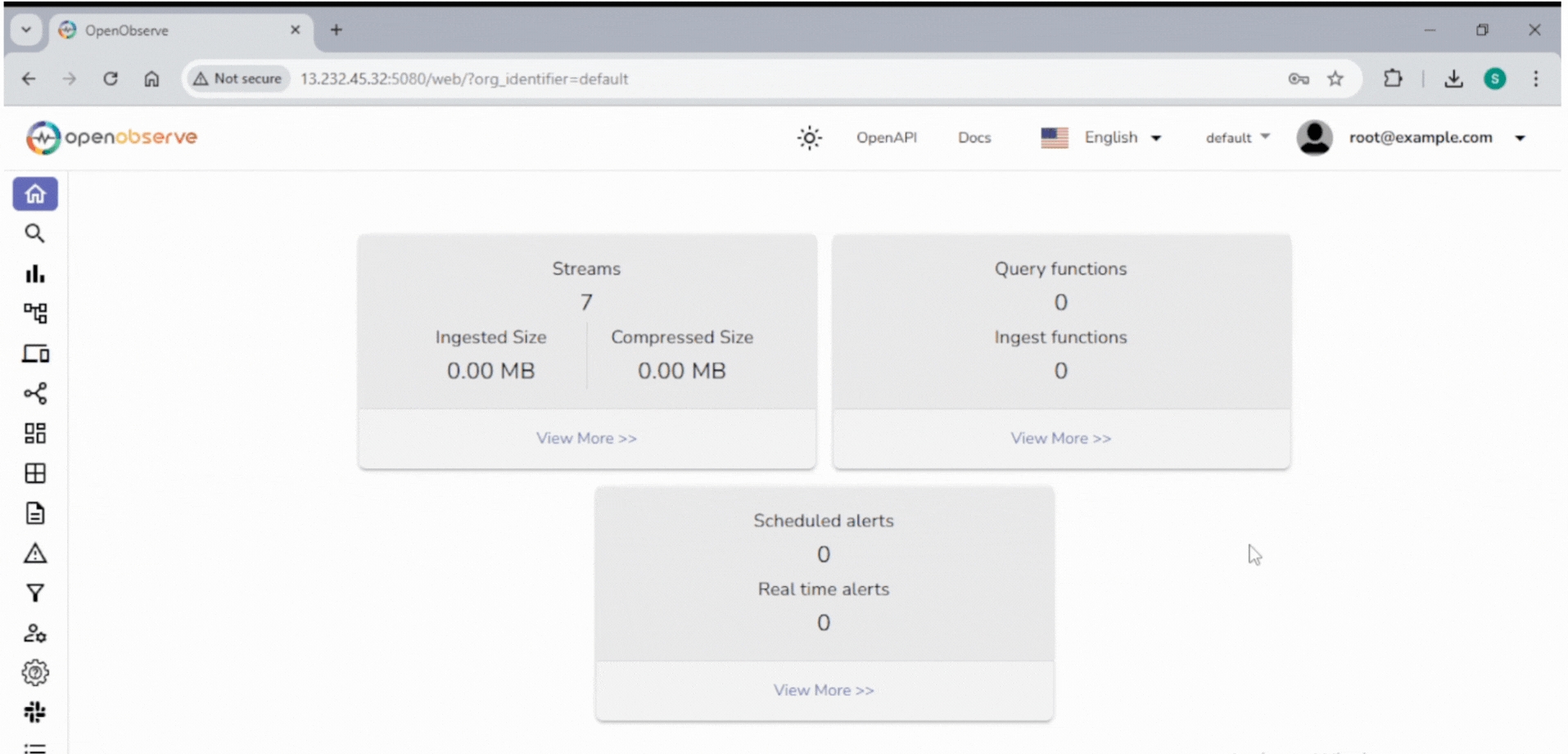The image size is (1568, 754).
Task: Open the IAM user-settings icon
Action: click(x=35, y=632)
